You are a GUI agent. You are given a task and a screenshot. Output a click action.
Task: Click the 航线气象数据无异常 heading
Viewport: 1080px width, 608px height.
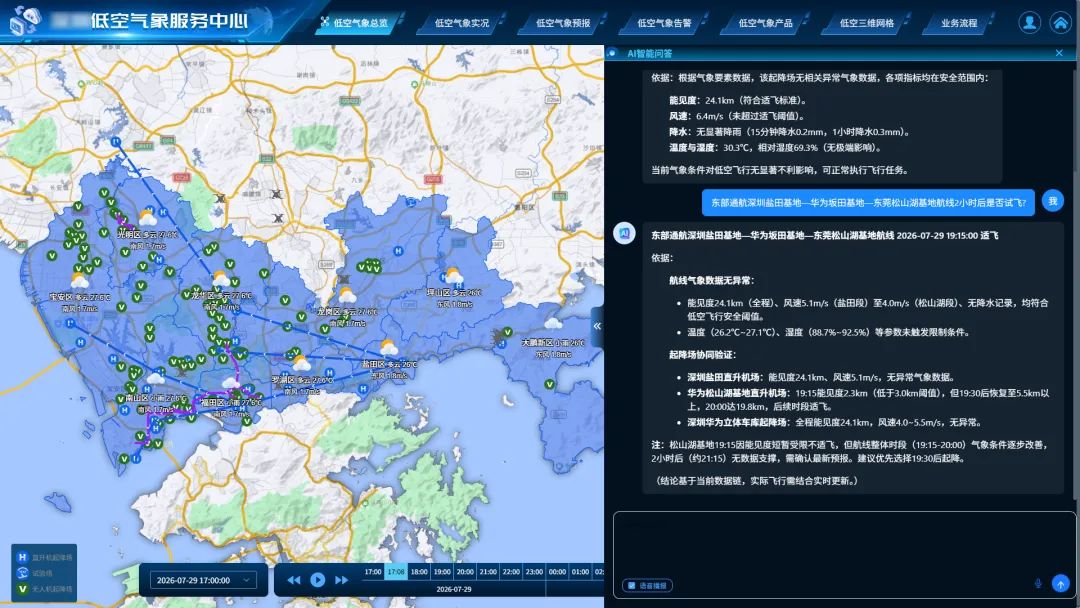coord(711,280)
